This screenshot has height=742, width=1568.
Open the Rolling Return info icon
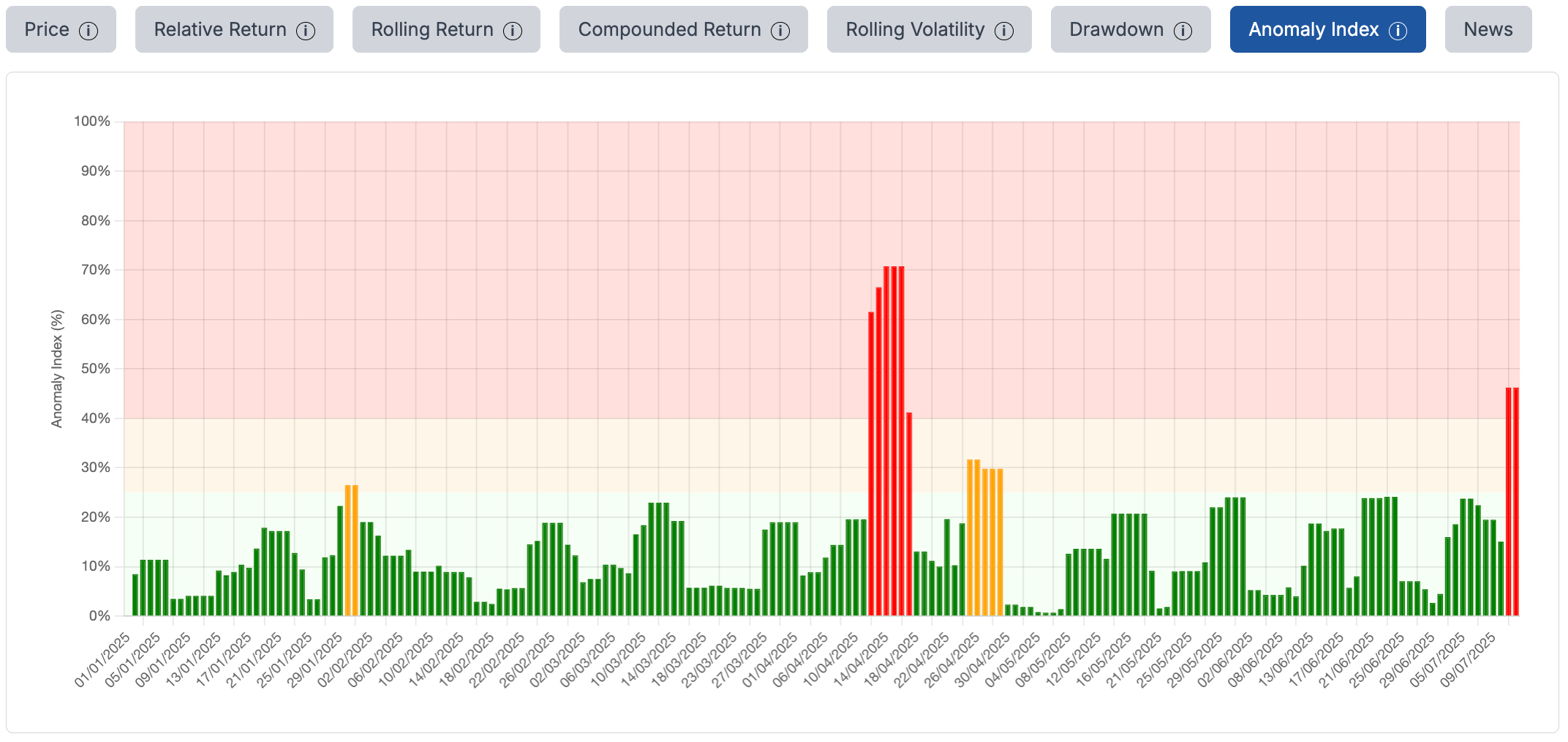coord(513,31)
